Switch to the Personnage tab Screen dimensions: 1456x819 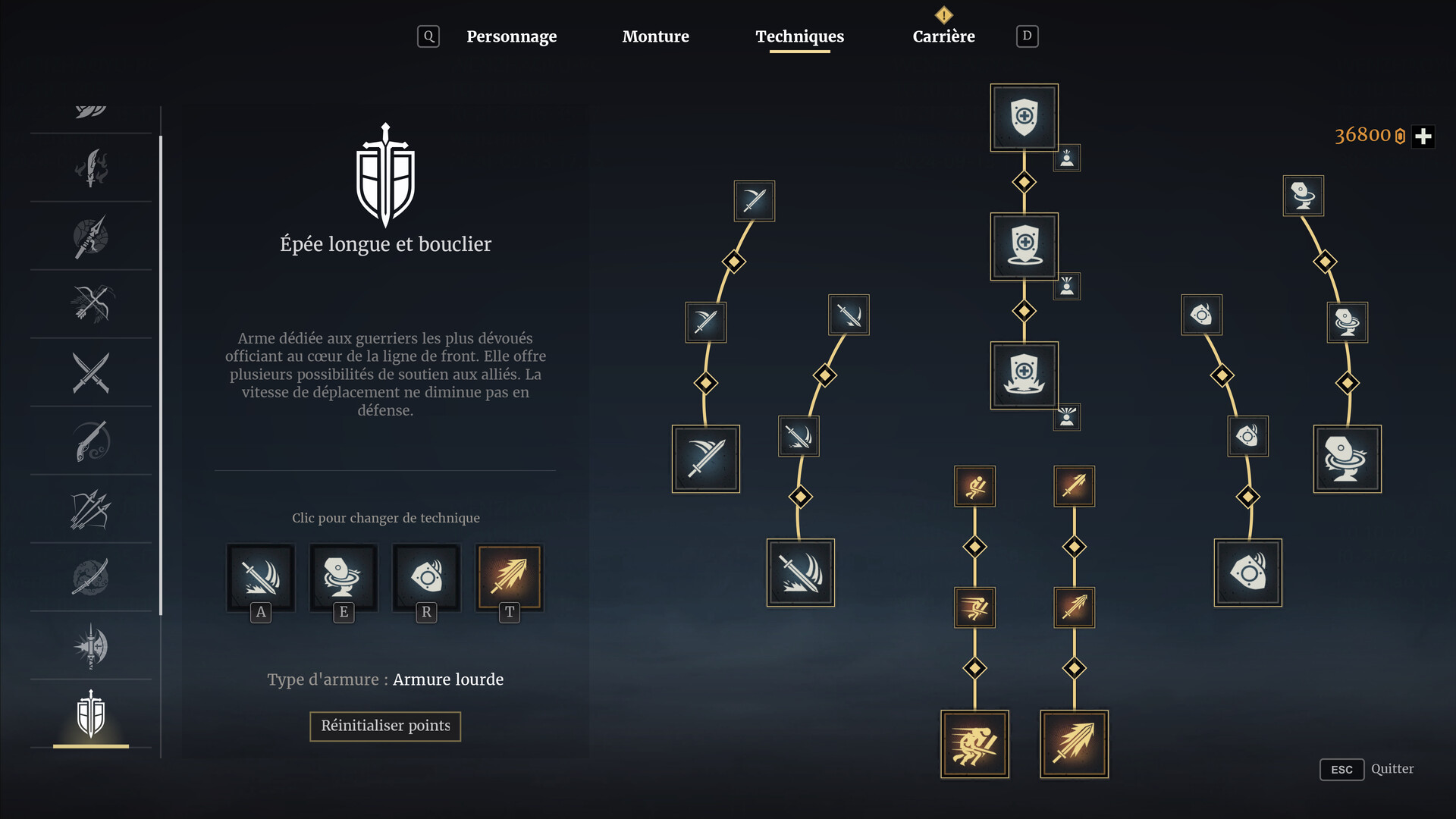tap(511, 36)
